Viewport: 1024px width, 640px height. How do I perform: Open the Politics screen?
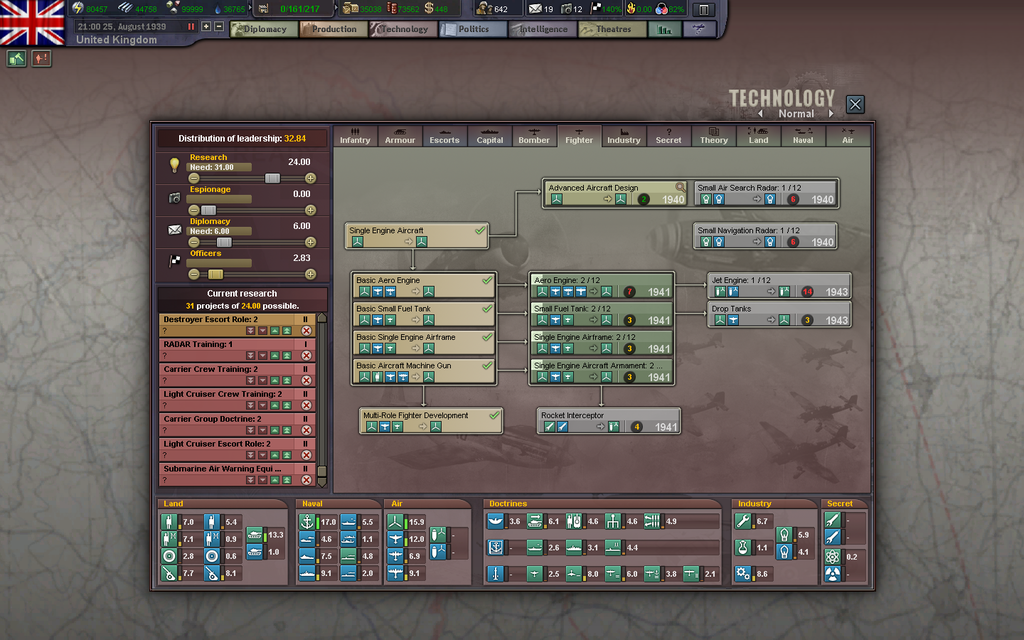point(473,29)
